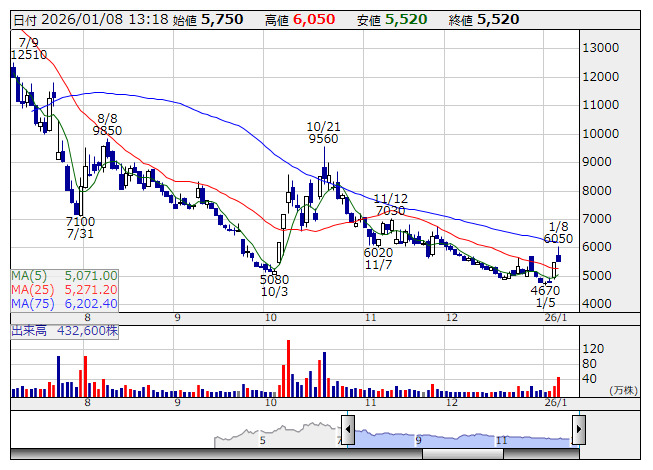Click the 11/12 7030 peak annotation
The image size is (653, 470).
pos(390,205)
